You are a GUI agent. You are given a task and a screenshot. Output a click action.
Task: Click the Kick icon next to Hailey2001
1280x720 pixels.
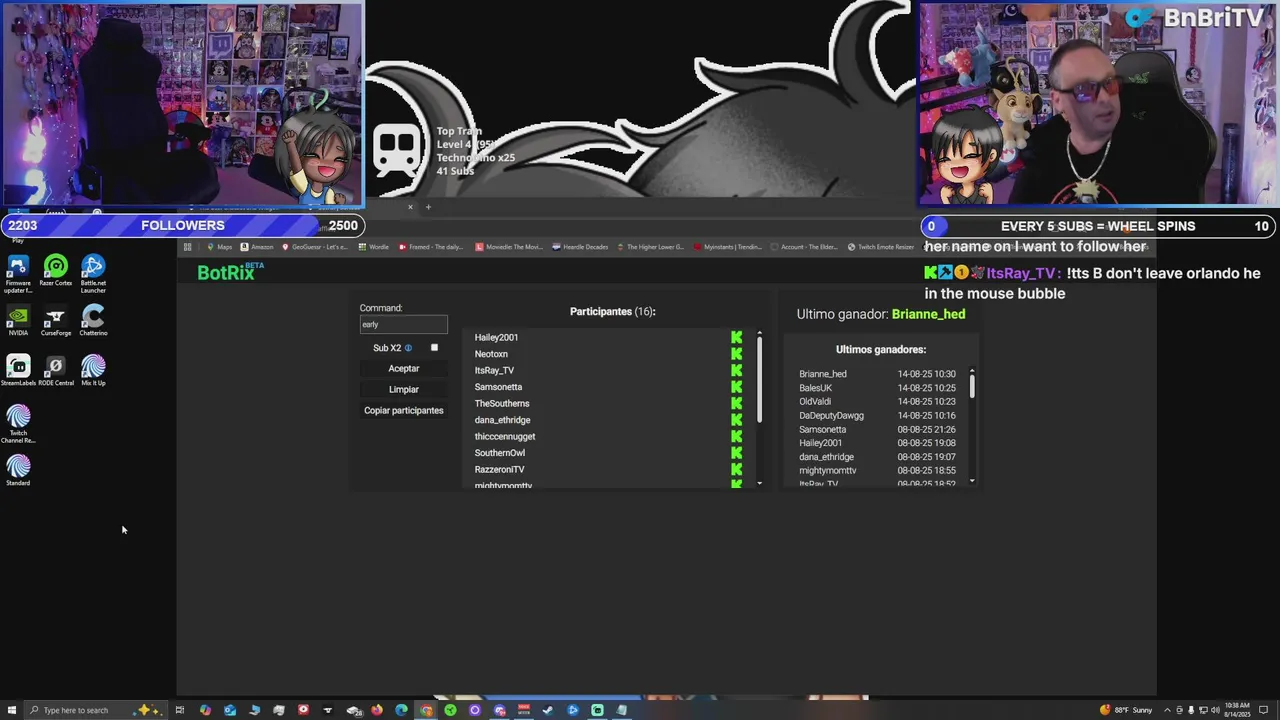(737, 338)
